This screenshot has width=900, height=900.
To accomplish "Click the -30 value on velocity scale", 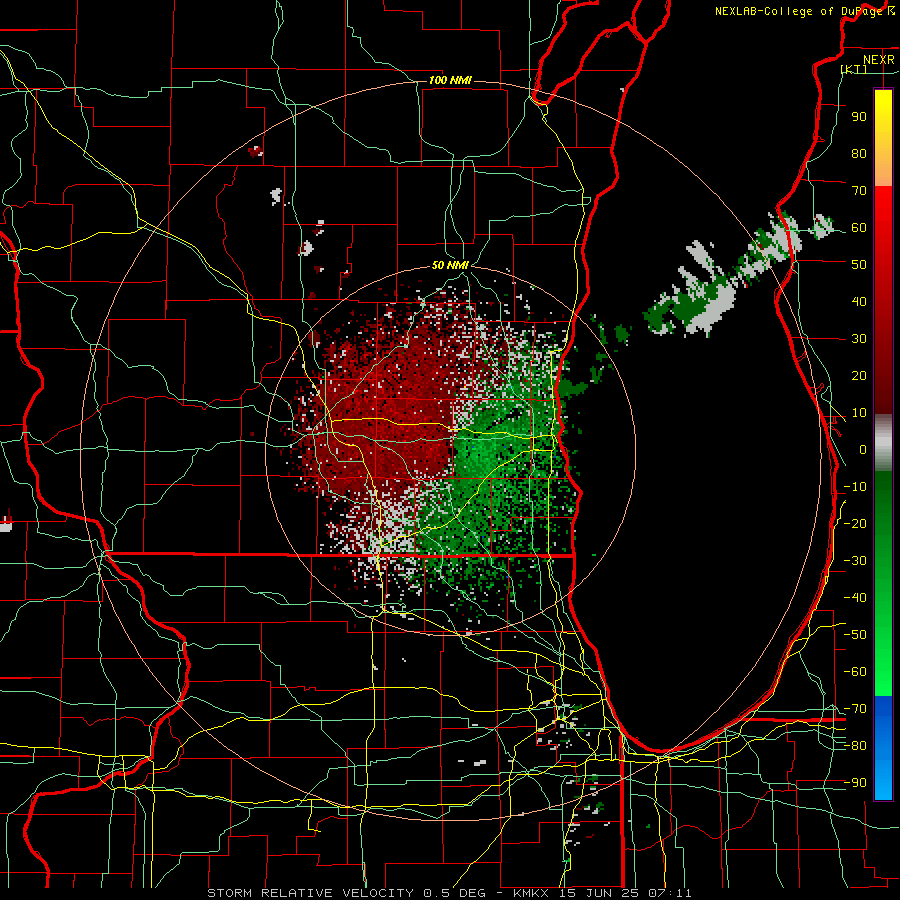I will (x=855, y=561).
